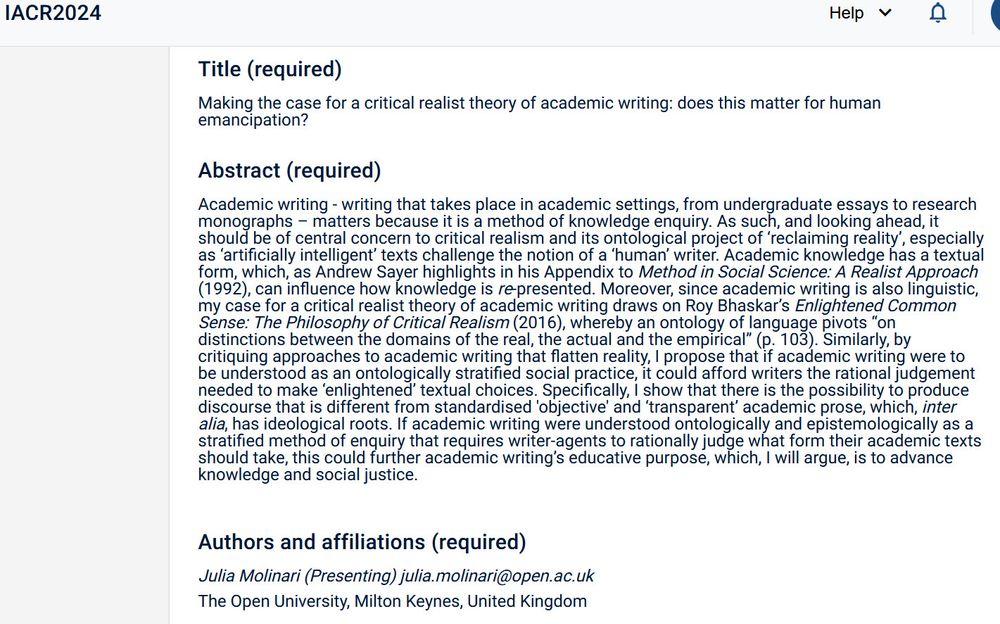
Task: Click the chevron arrow next to Help
Action: [x=882, y=14]
